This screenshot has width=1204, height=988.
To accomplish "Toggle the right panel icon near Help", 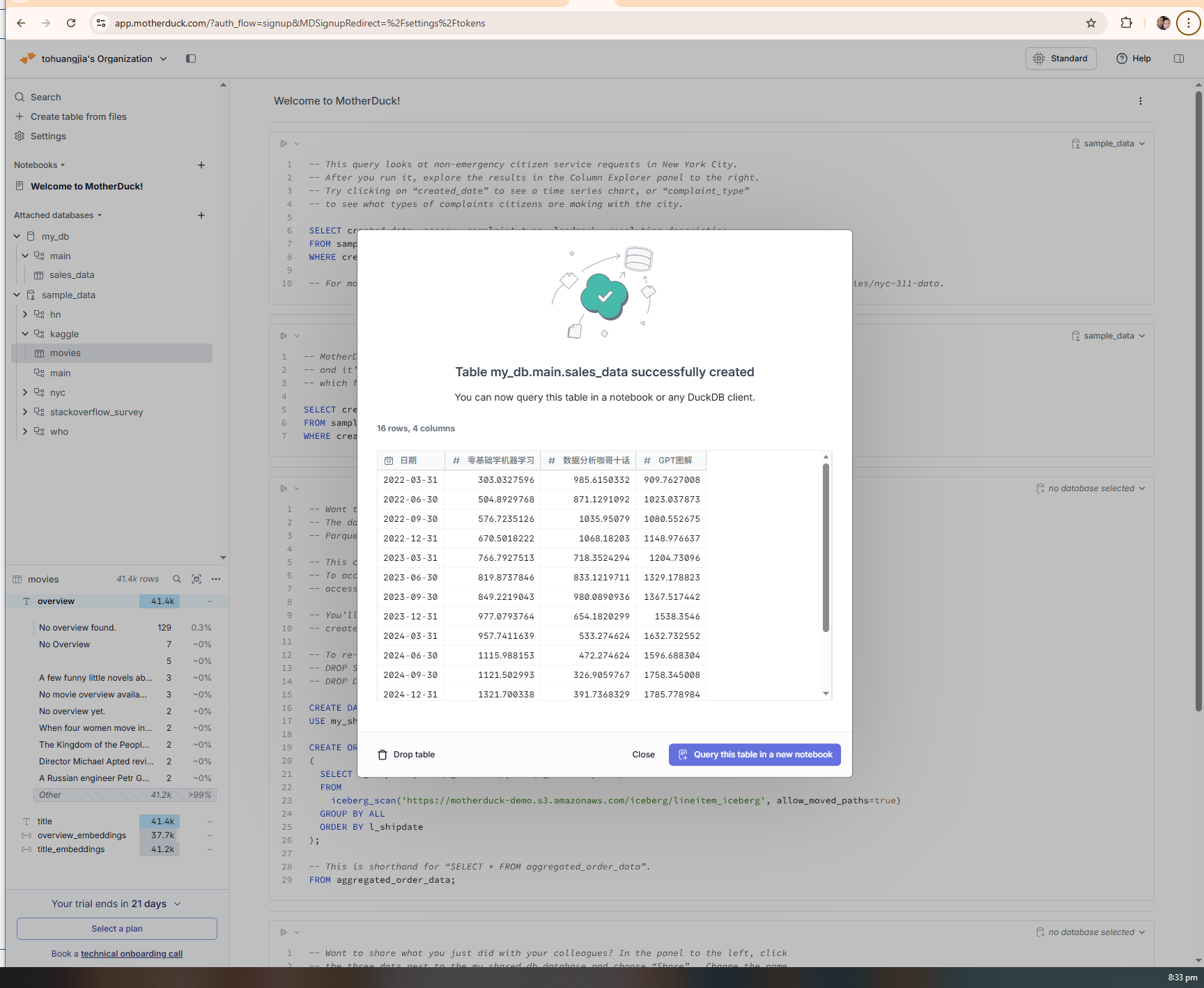I will (1179, 59).
